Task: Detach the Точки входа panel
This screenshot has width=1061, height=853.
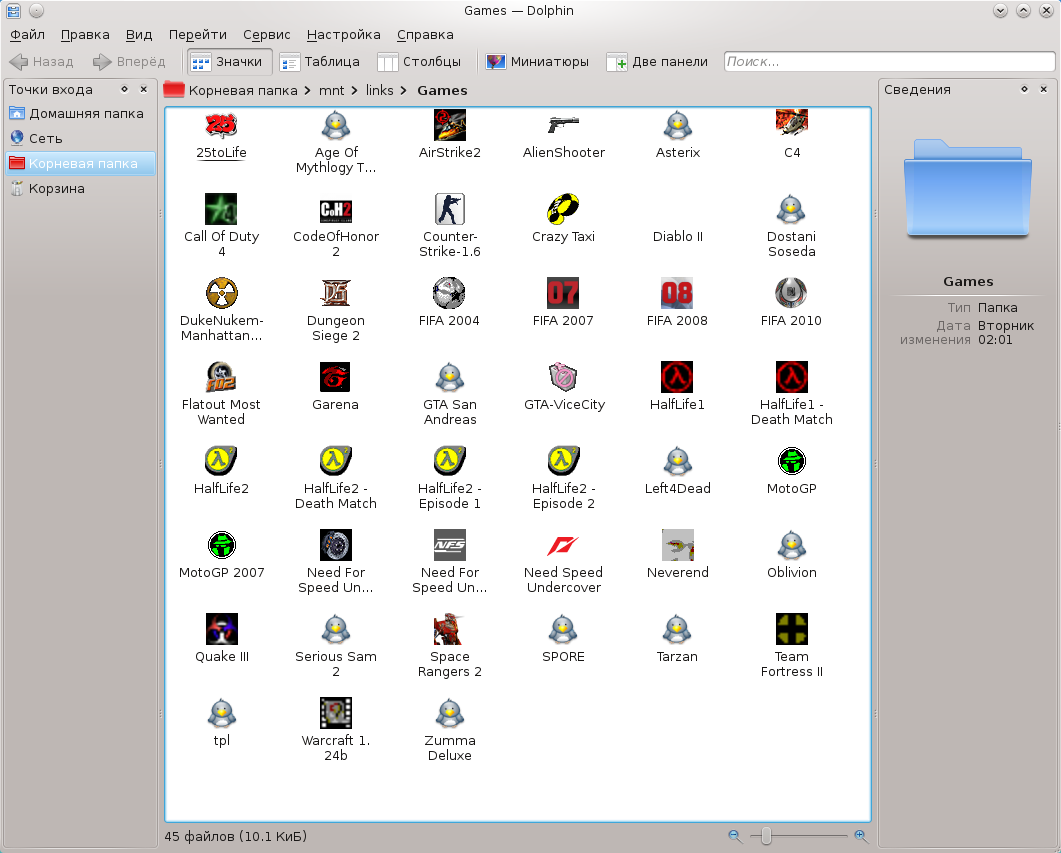Action: (x=125, y=89)
